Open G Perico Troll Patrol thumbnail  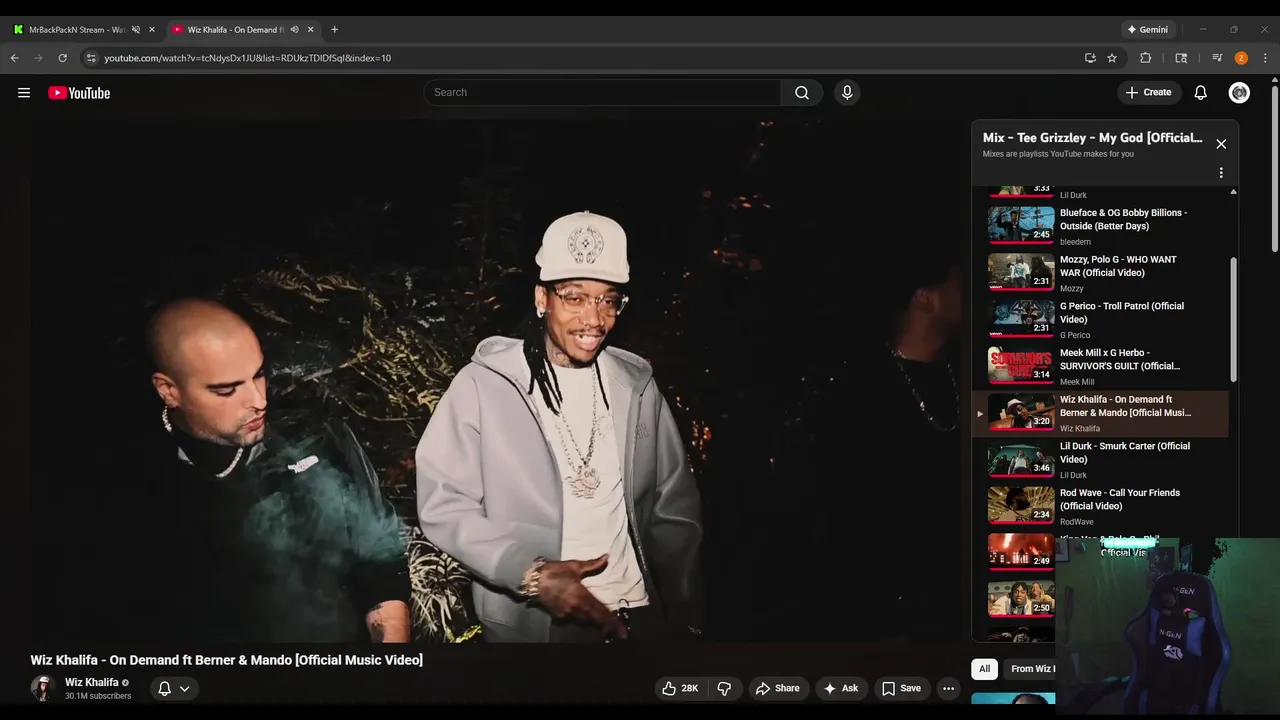[x=1021, y=319]
